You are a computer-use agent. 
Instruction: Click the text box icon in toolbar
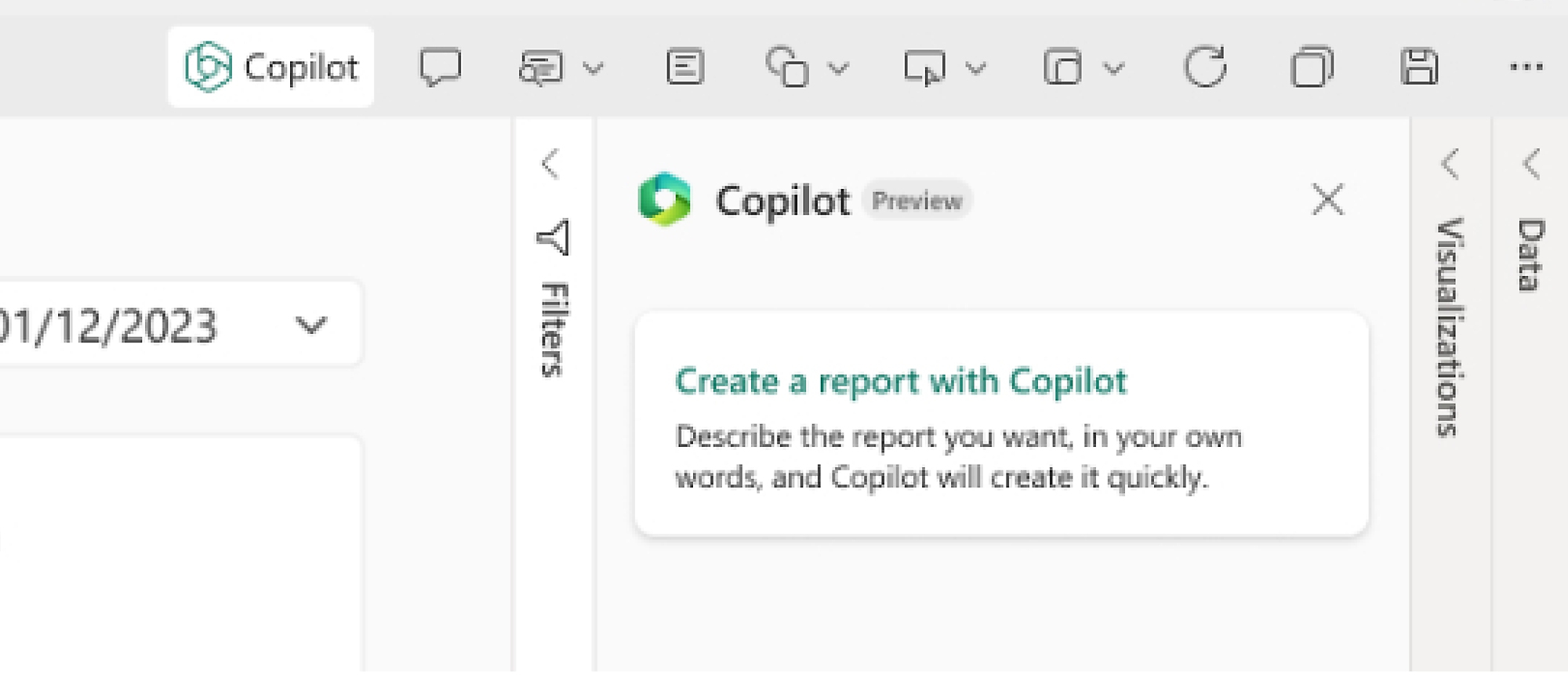point(684,67)
